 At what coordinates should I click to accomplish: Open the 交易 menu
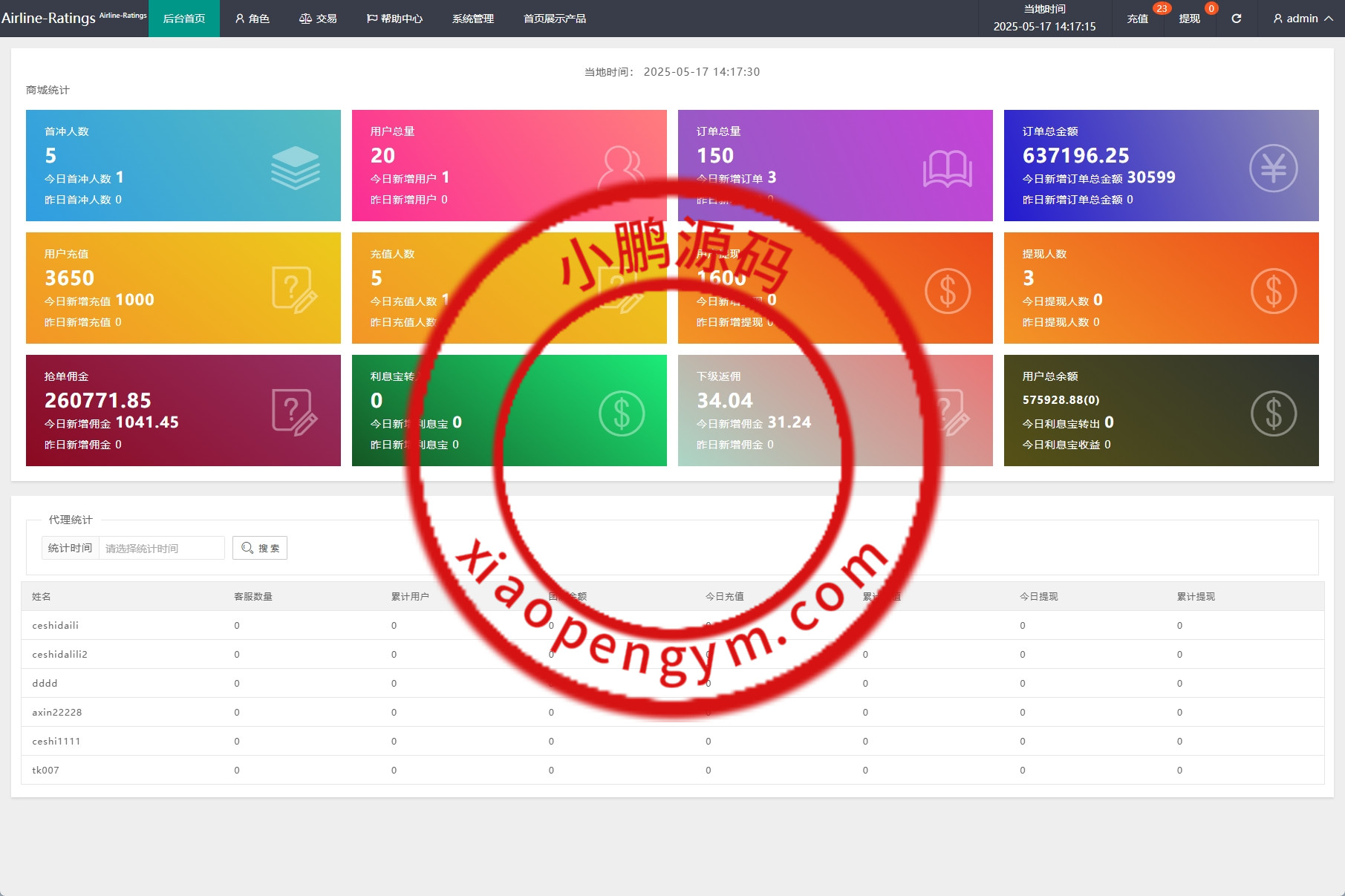318,19
